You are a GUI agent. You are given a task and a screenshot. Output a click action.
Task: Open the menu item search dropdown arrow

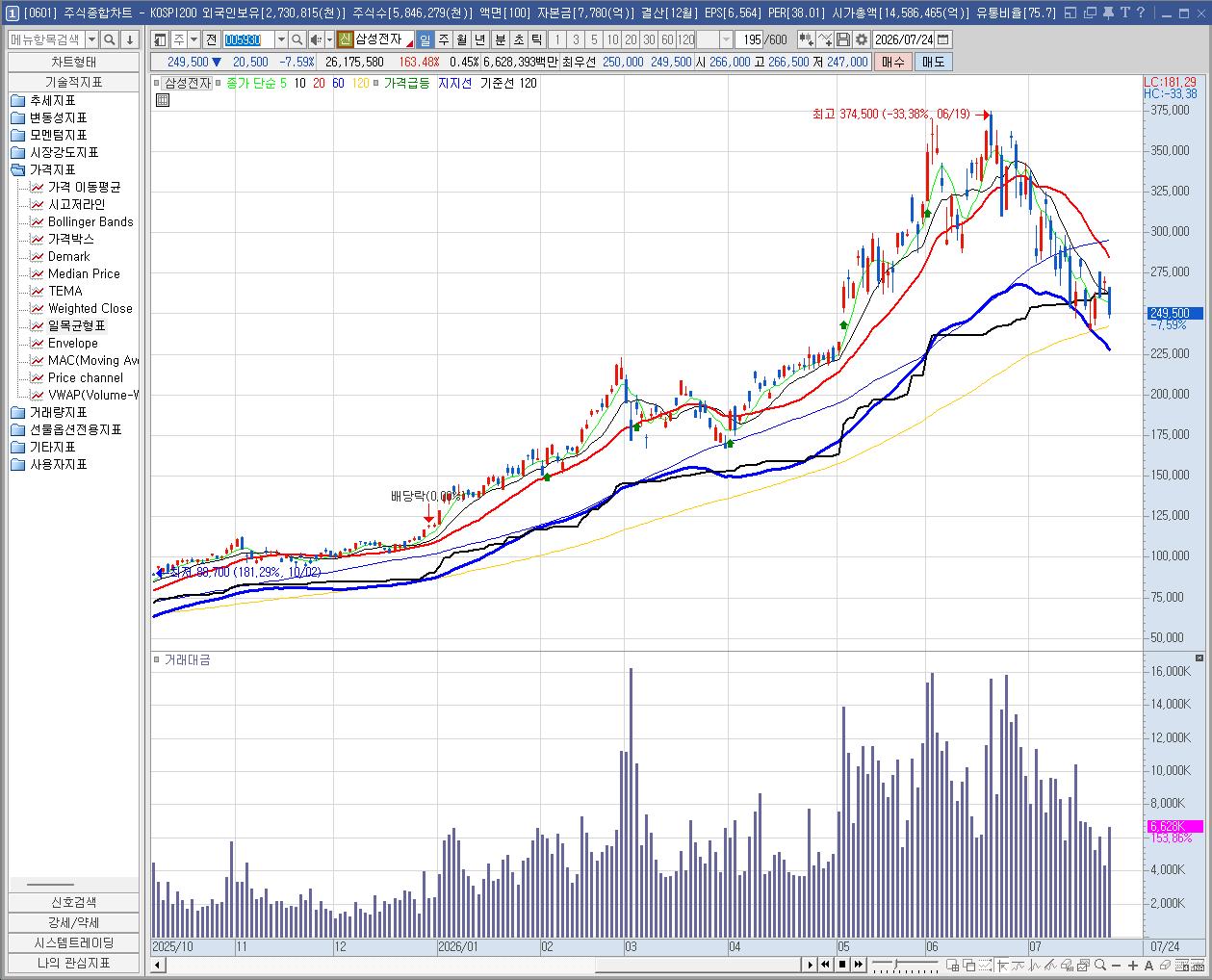[91, 39]
